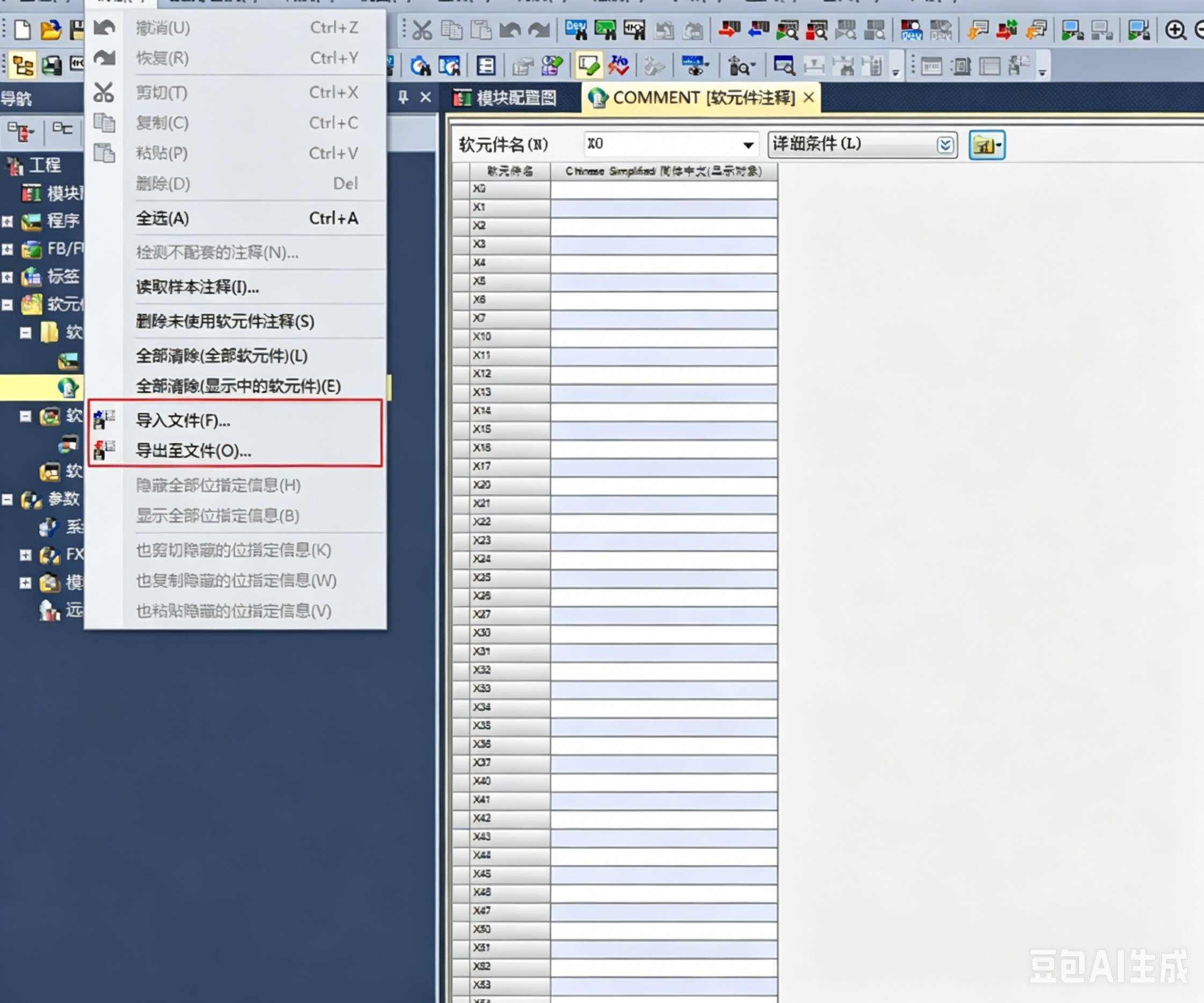
Task: Select the highlighted COMMENT node in tree
Action: (x=68, y=388)
